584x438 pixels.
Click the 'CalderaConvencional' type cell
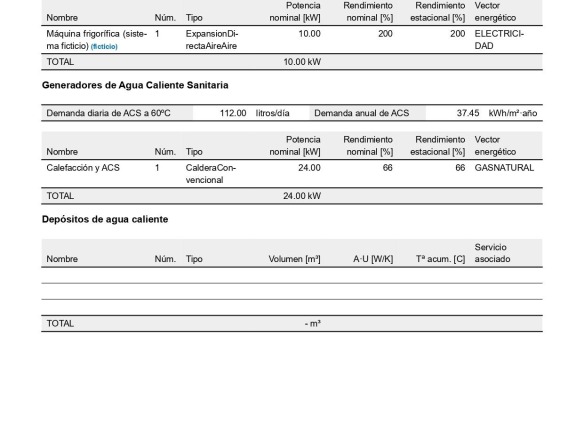click(210, 174)
